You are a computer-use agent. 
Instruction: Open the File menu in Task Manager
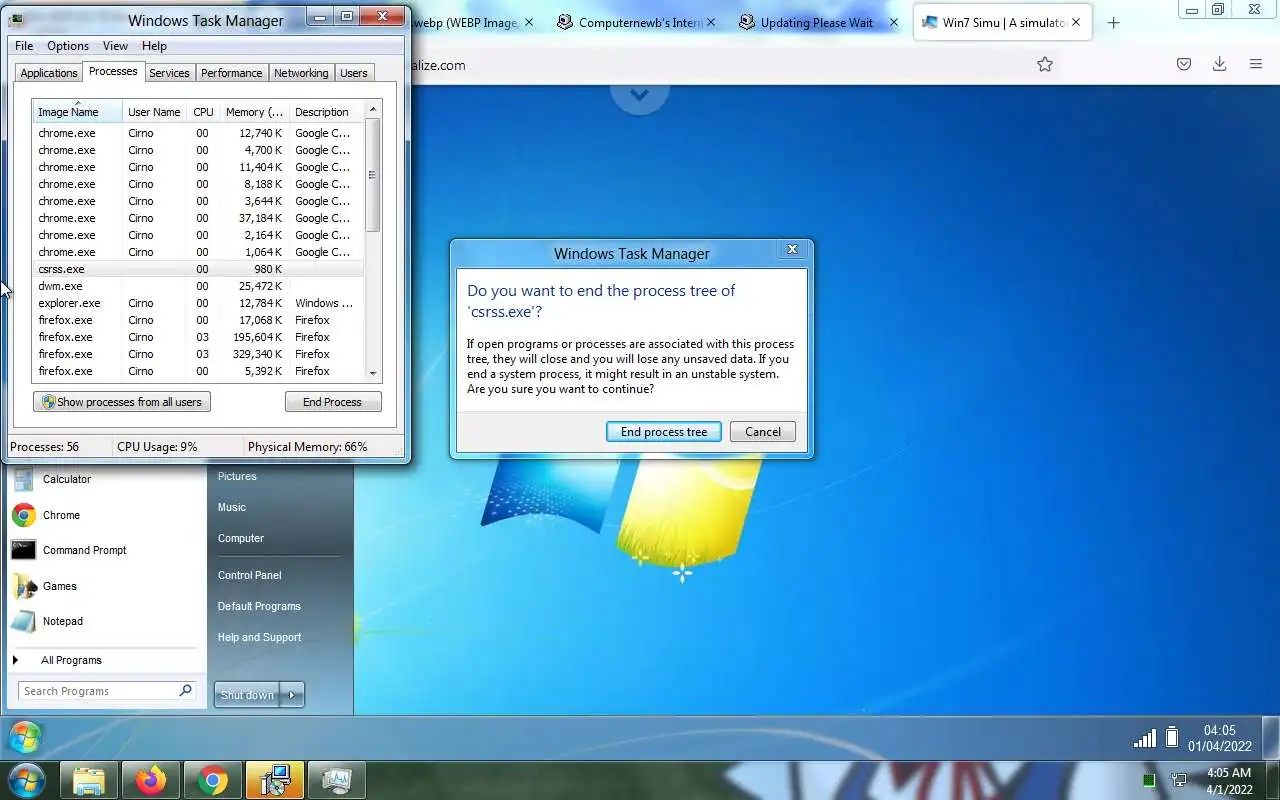tap(24, 45)
